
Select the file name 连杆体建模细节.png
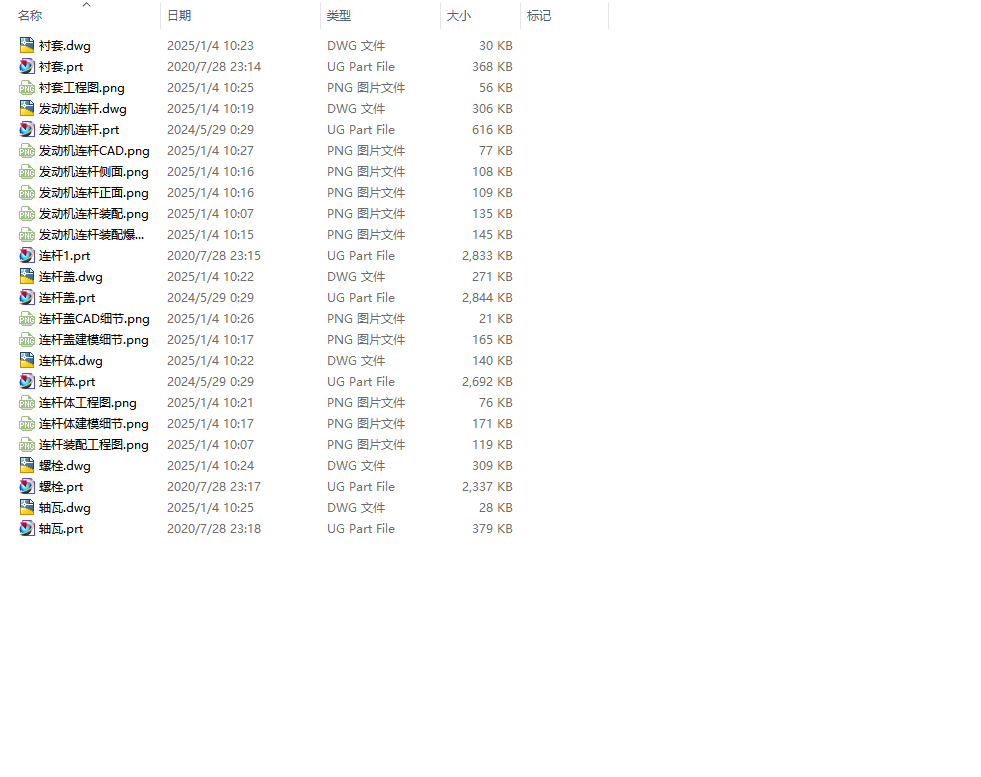point(94,424)
